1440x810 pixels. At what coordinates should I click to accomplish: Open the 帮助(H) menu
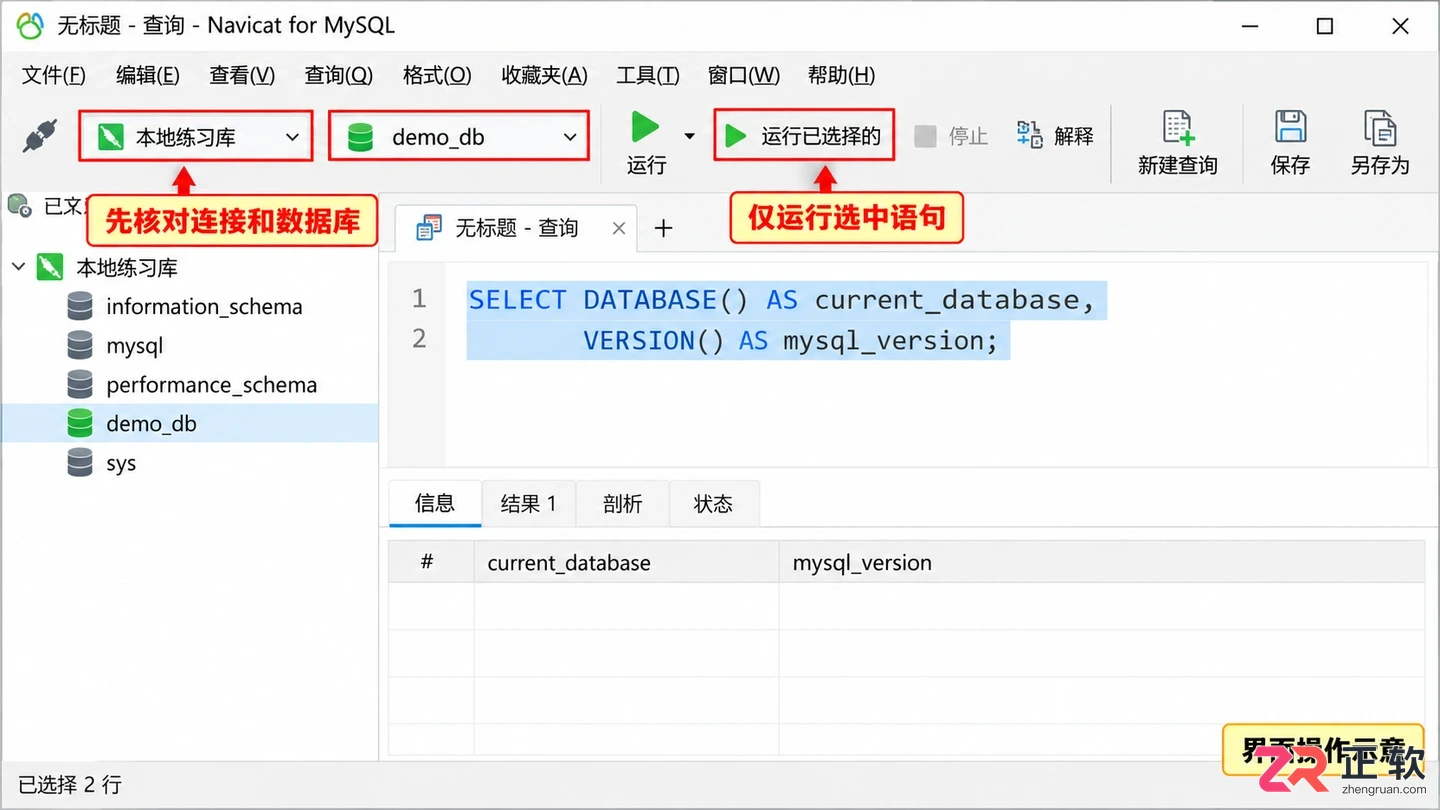point(841,75)
